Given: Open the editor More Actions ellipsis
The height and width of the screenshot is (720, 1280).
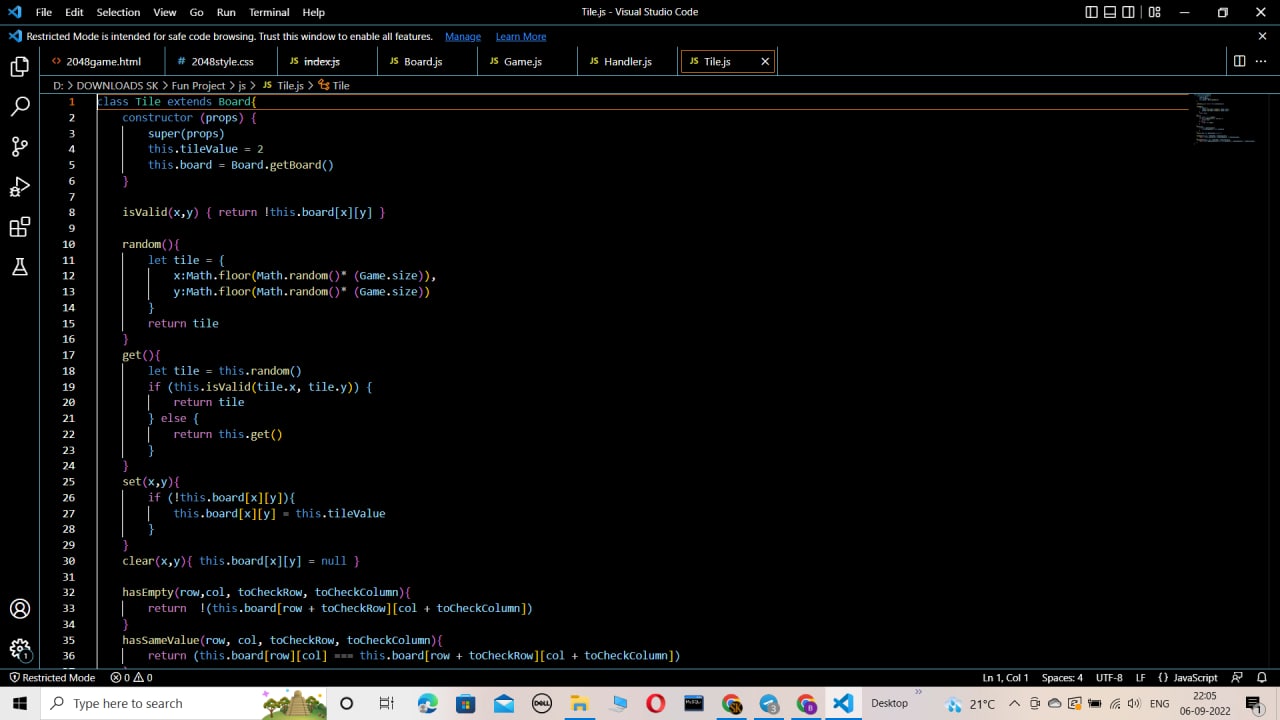Looking at the screenshot, I should (x=1261, y=61).
